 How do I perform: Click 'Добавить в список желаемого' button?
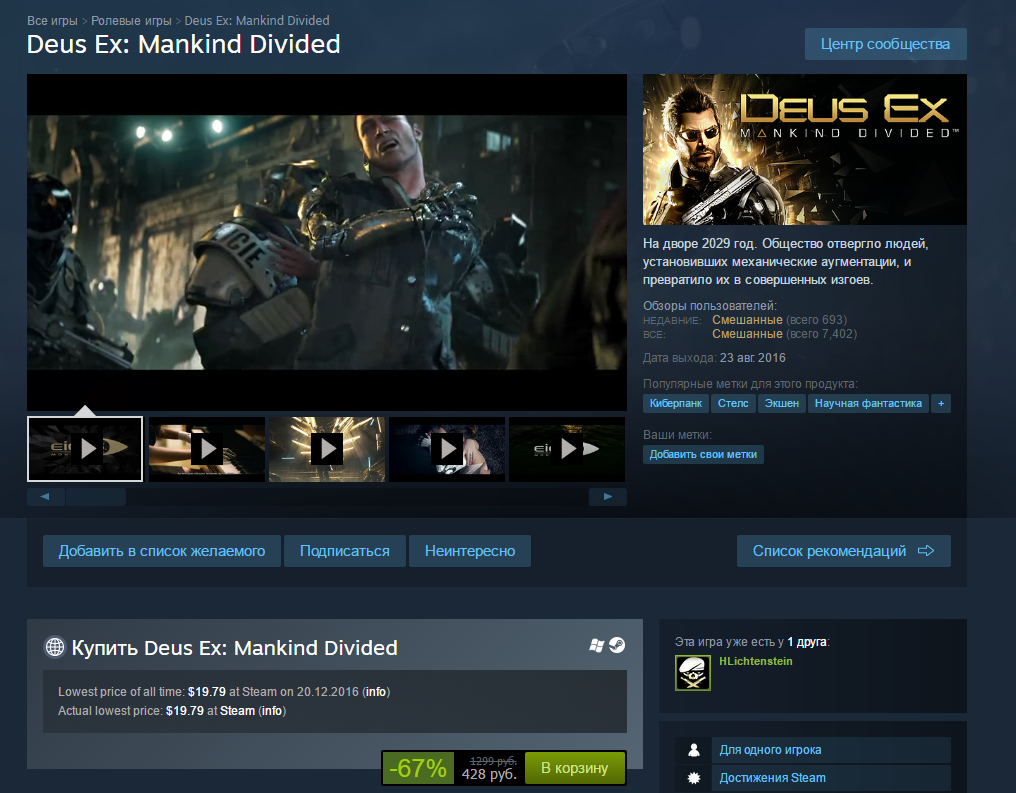coord(162,551)
